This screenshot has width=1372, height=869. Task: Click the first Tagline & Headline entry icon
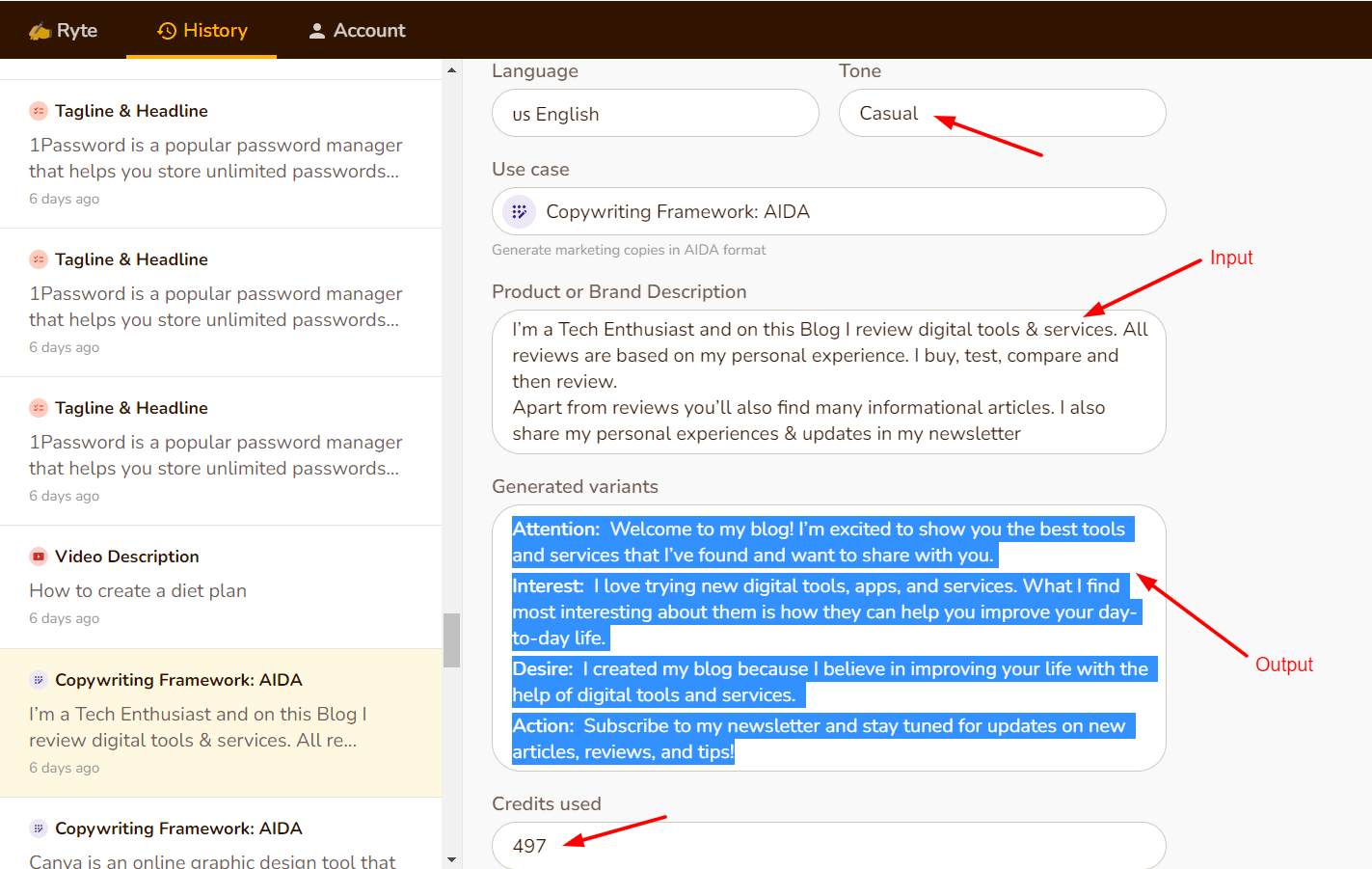click(x=39, y=111)
